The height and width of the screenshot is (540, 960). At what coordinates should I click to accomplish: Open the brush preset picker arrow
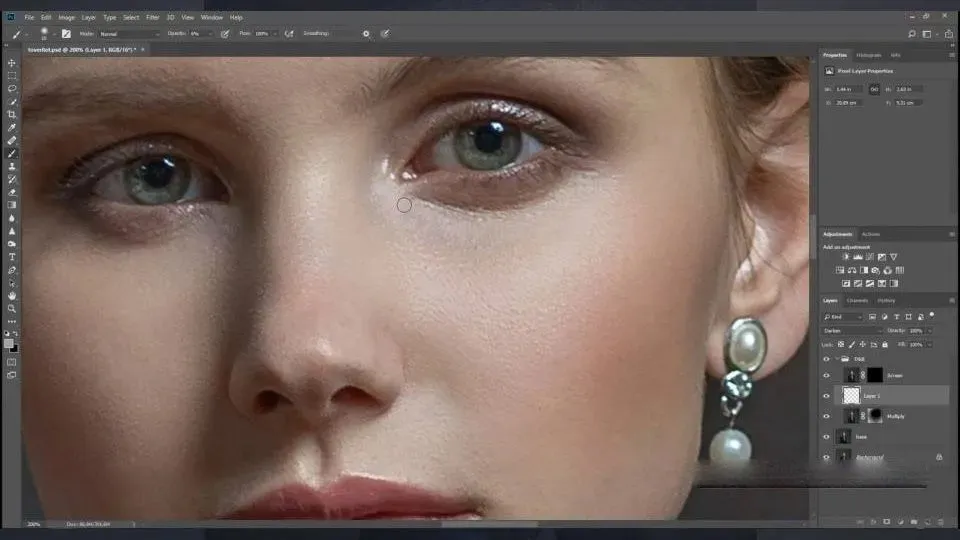pos(55,34)
